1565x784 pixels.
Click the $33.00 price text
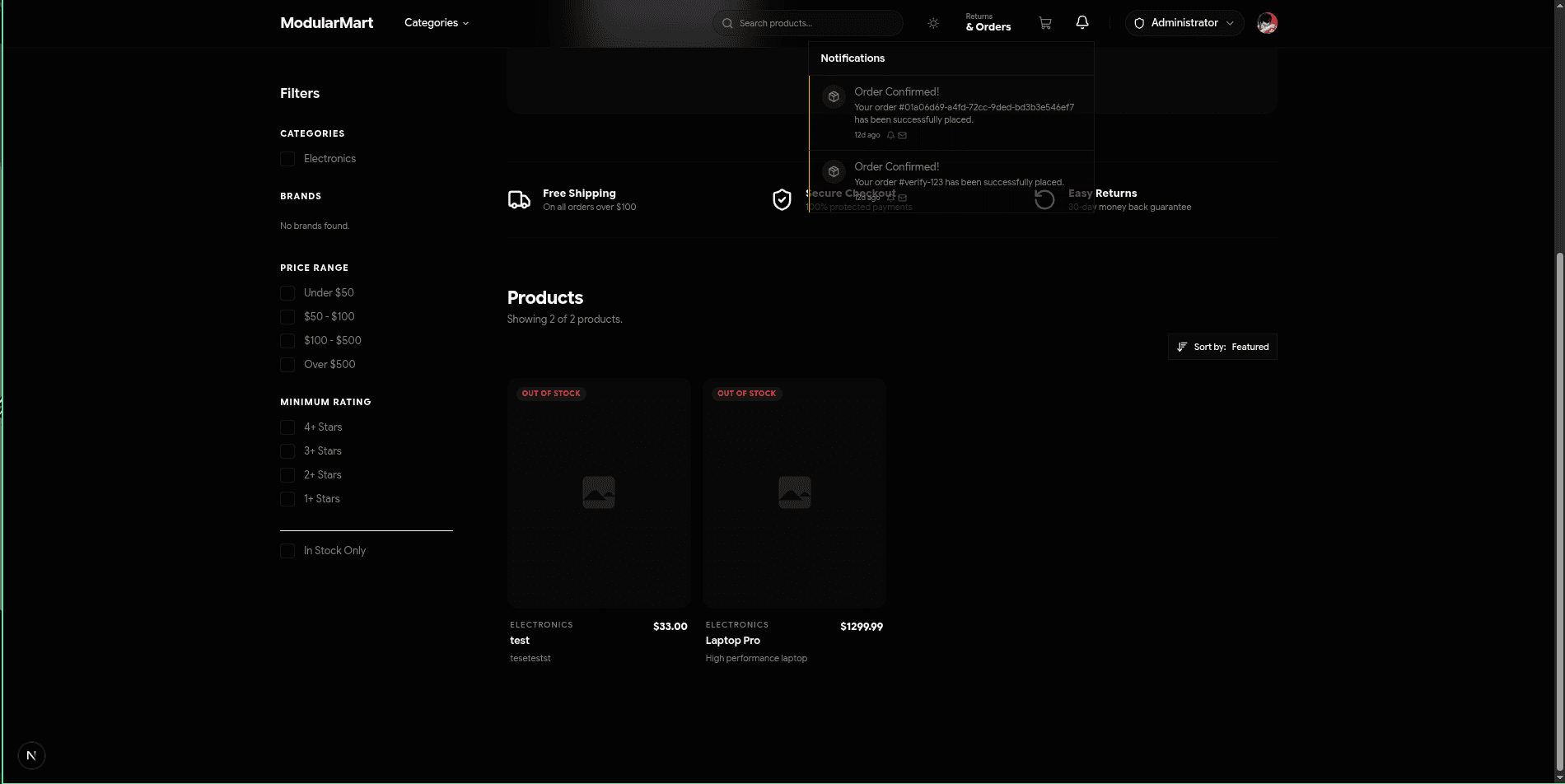[670, 627]
